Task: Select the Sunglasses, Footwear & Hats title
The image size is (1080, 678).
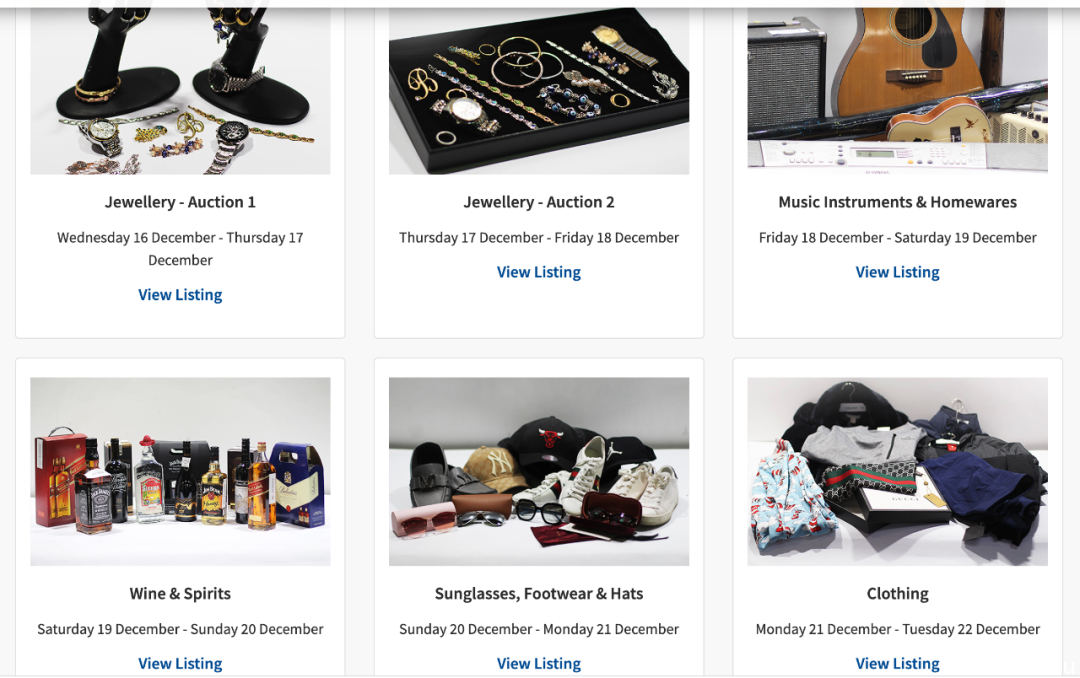Action: point(539,594)
